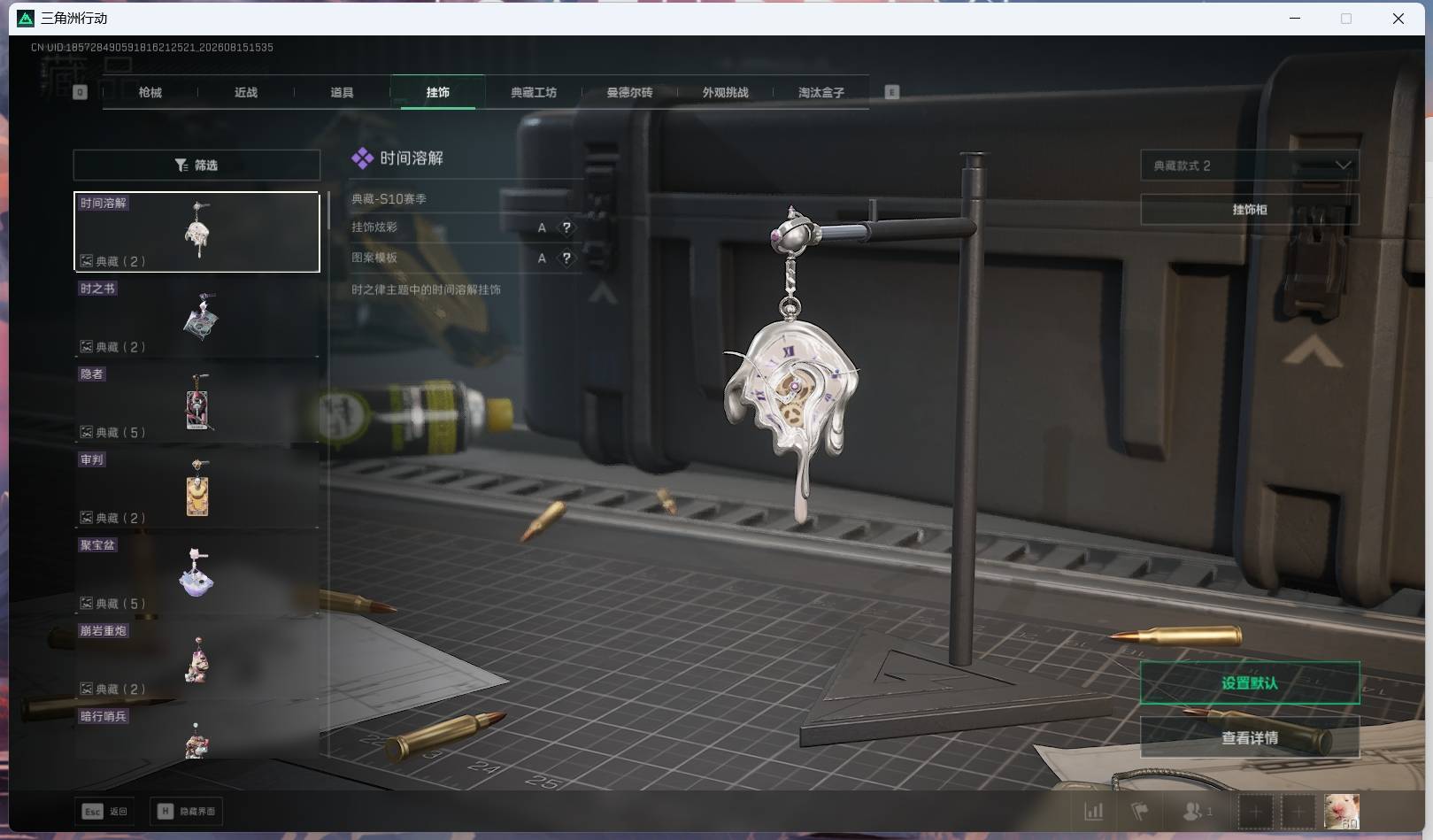The height and width of the screenshot is (840, 1433).
Task: Click the charm list scrollbar
Action: (x=328, y=211)
